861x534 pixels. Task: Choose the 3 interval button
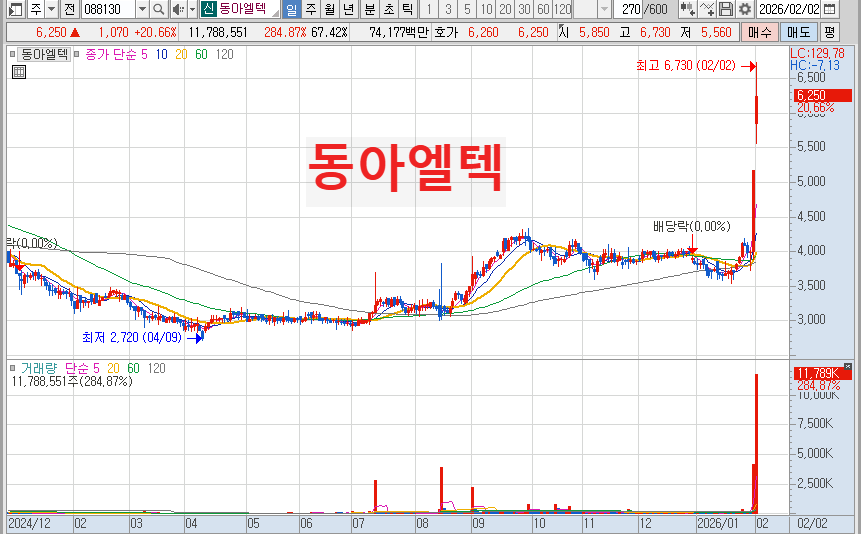click(448, 9)
